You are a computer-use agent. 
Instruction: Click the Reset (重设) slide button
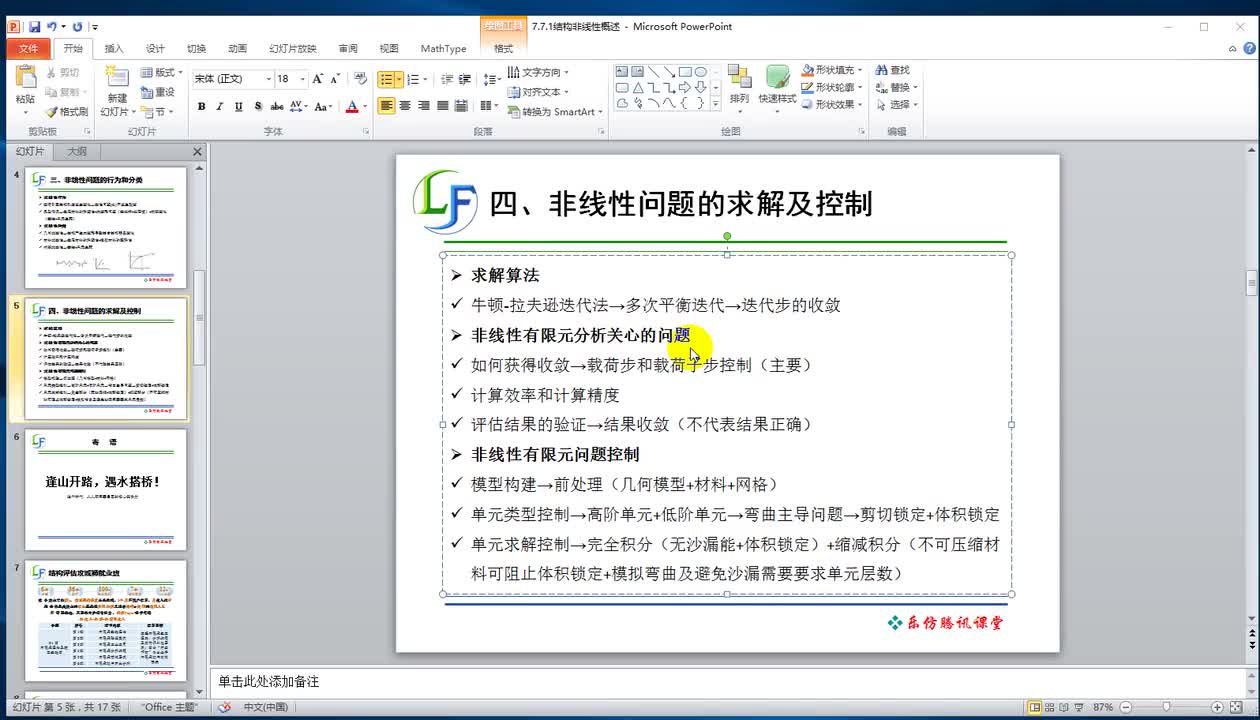158,92
